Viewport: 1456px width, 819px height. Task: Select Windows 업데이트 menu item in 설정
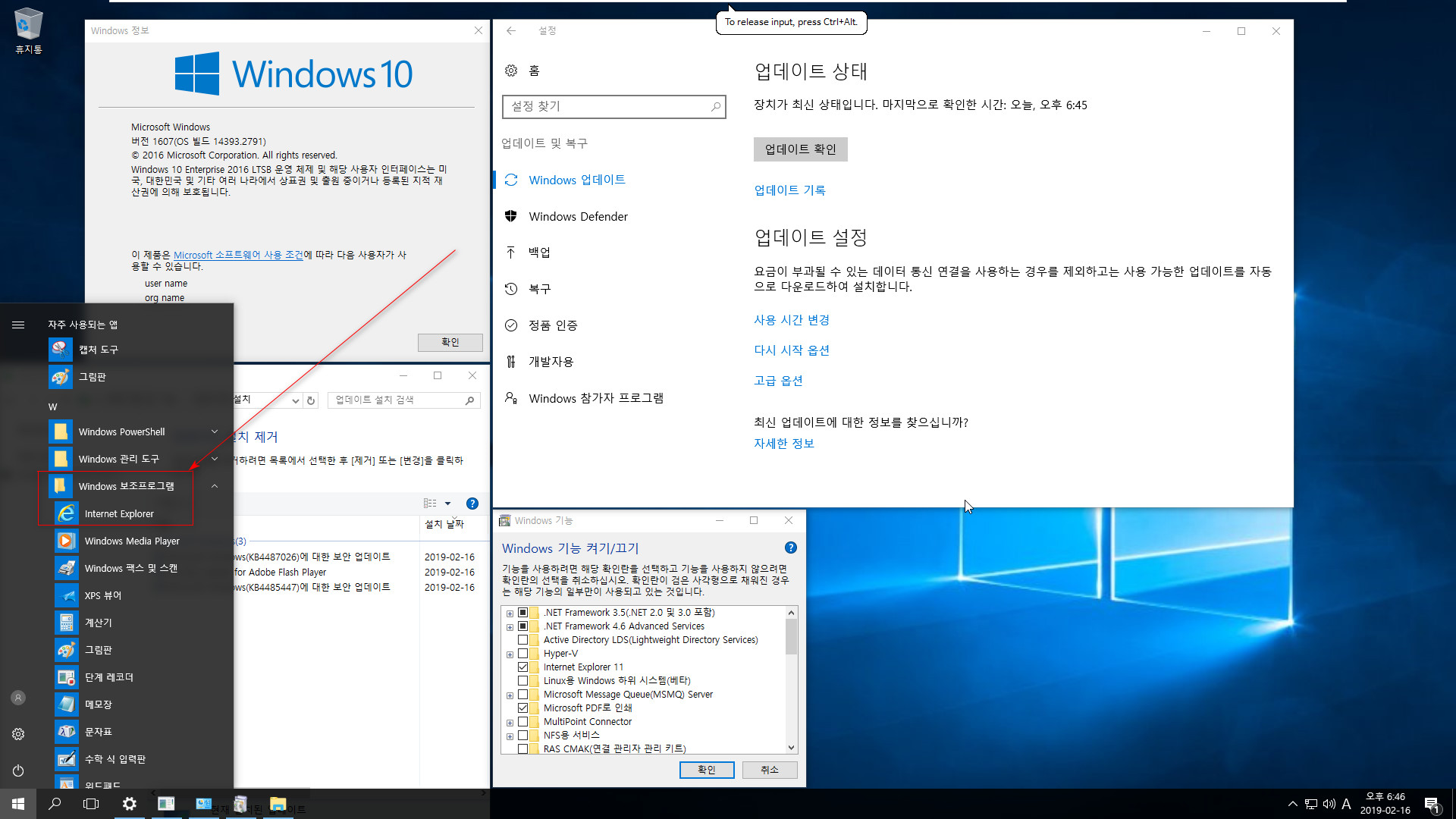pos(576,180)
